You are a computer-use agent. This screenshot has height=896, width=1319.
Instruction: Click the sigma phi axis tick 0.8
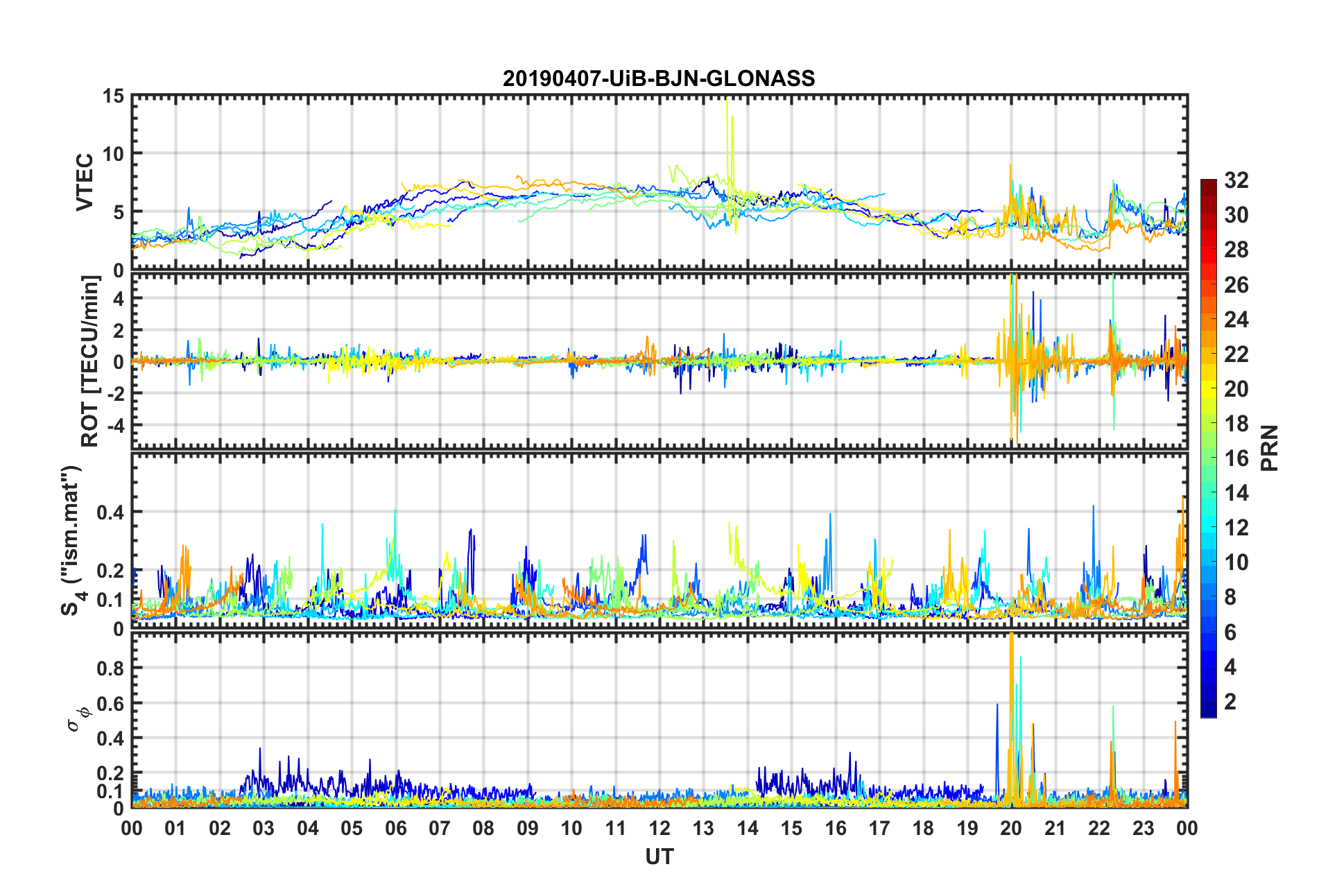pyautogui.click(x=110, y=669)
